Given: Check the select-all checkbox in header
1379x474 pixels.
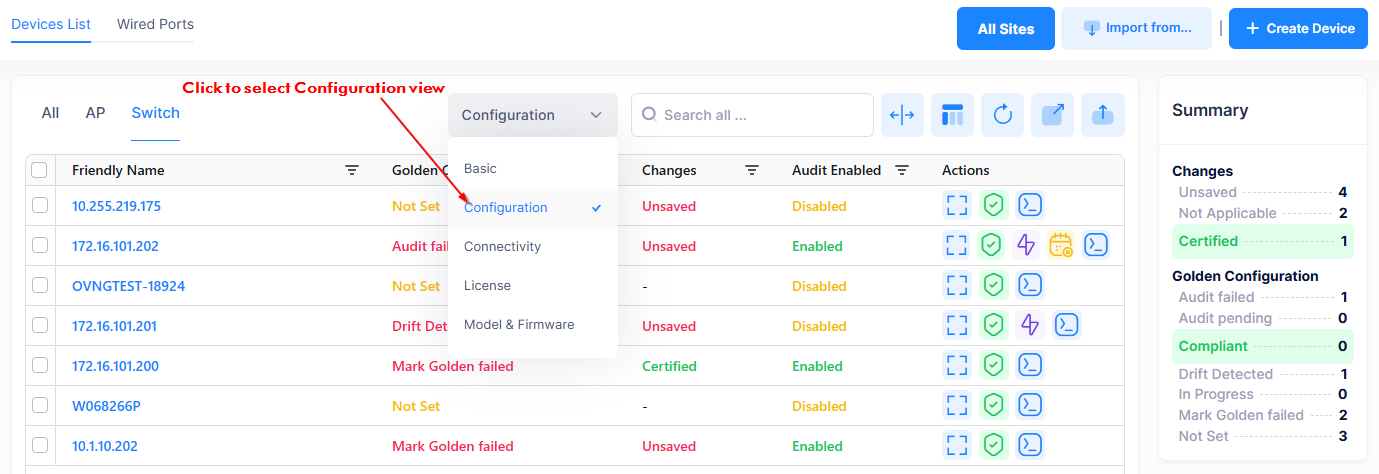Looking at the screenshot, I should click(40, 171).
